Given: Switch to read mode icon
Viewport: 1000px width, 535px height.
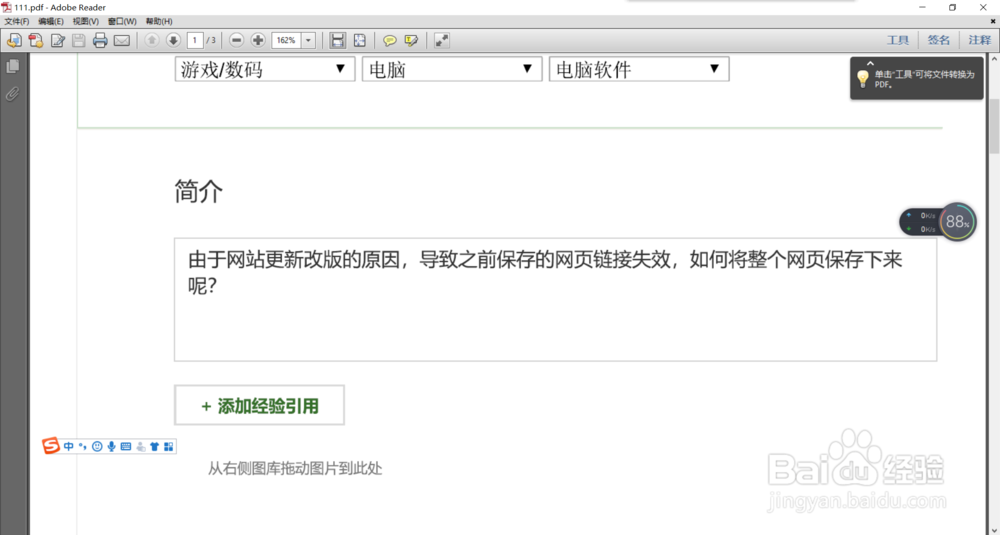Looking at the screenshot, I should [442, 40].
